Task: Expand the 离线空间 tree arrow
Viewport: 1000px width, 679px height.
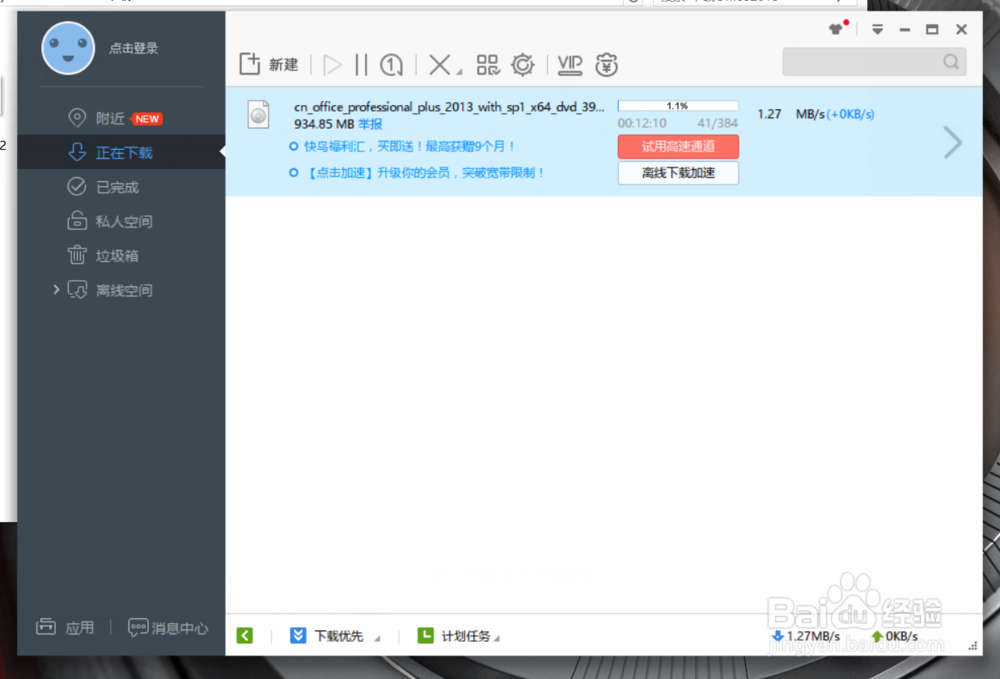Action: click(56, 289)
